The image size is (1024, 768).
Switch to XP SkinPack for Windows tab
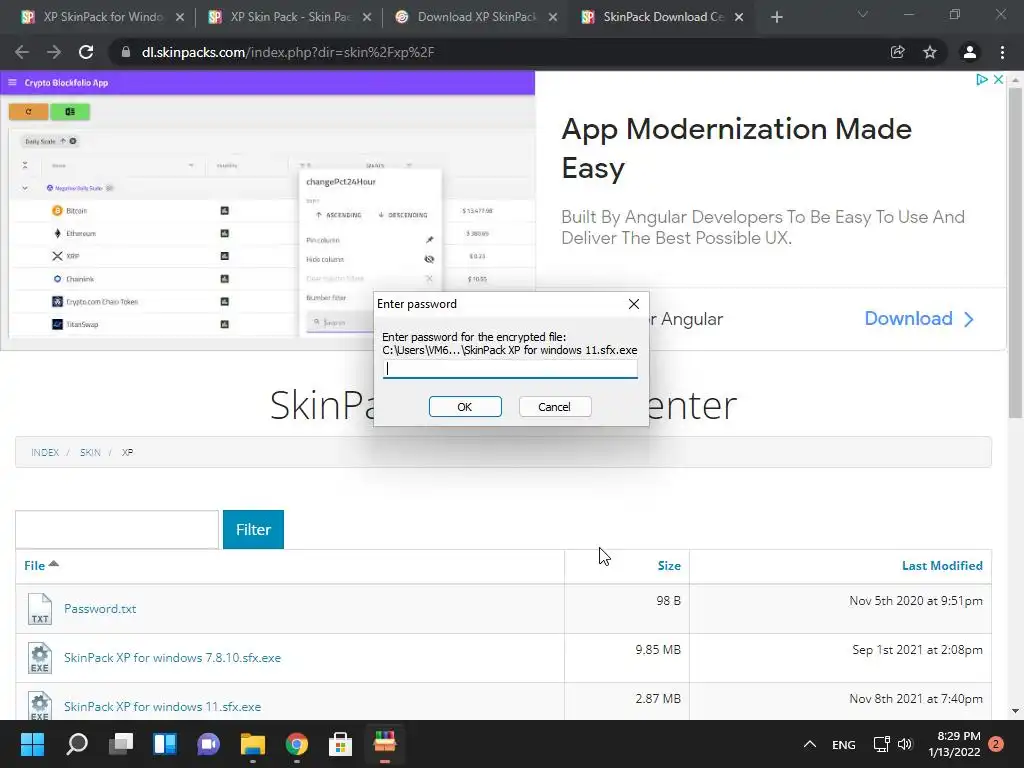(x=103, y=17)
